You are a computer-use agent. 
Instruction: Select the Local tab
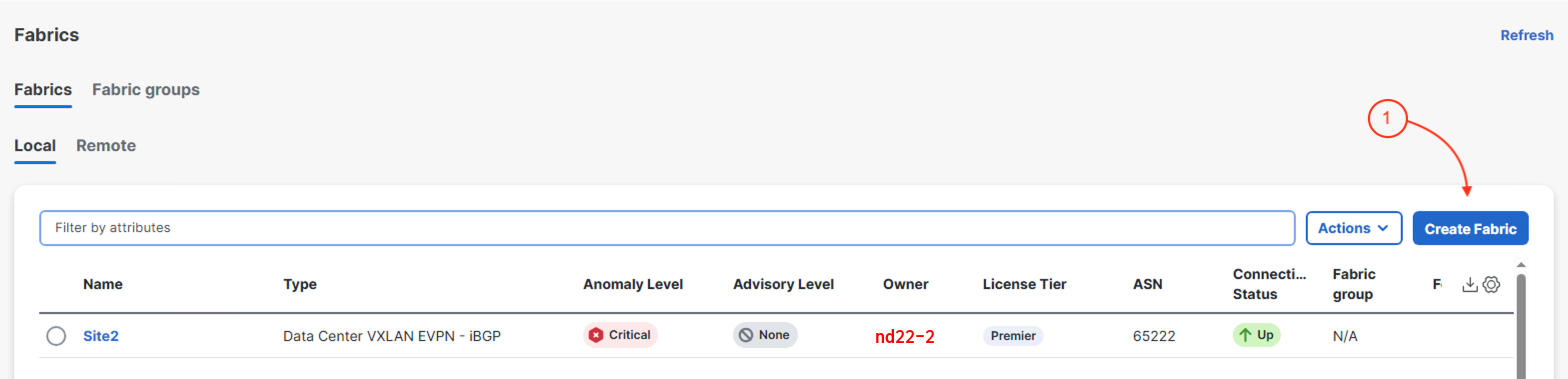pos(35,146)
